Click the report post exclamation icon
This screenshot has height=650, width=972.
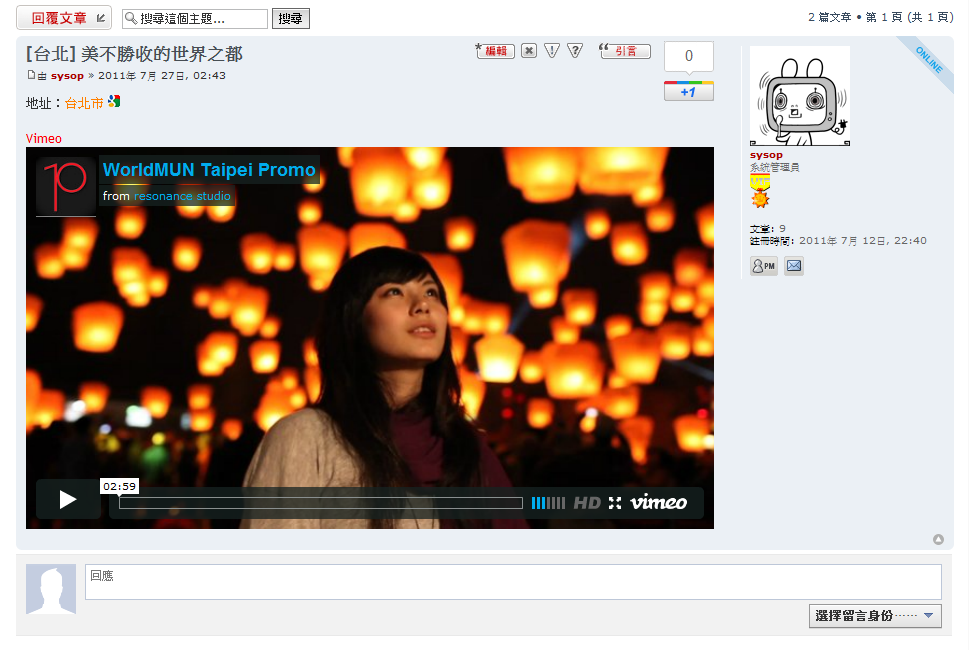point(552,51)
